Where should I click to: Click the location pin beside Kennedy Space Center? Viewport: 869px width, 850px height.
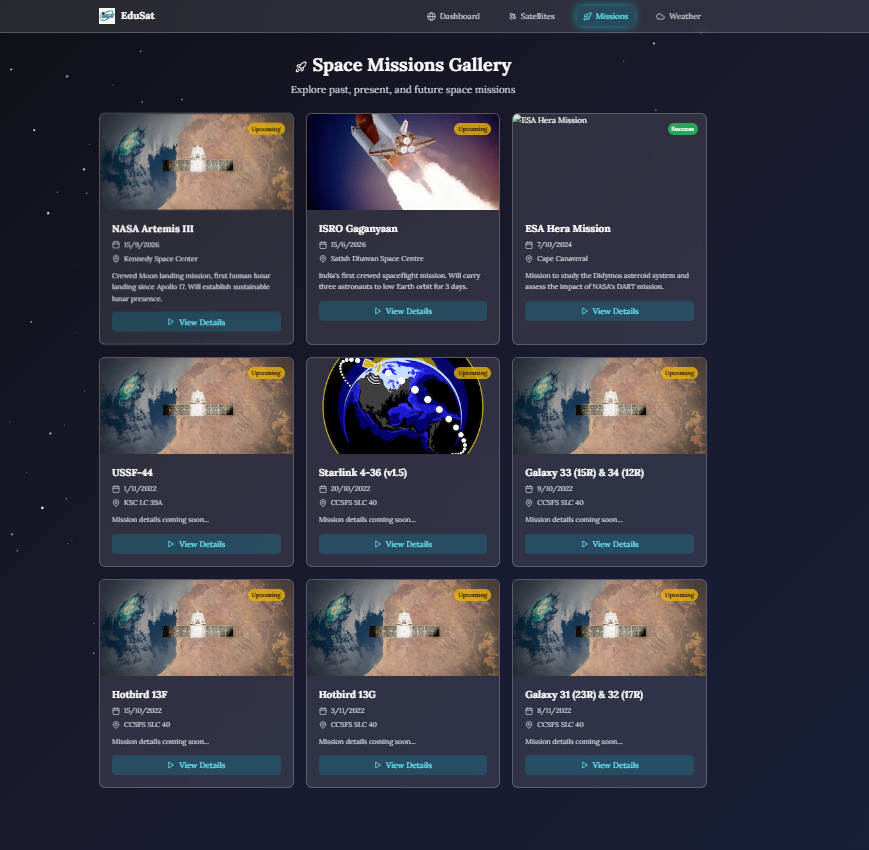116,259
